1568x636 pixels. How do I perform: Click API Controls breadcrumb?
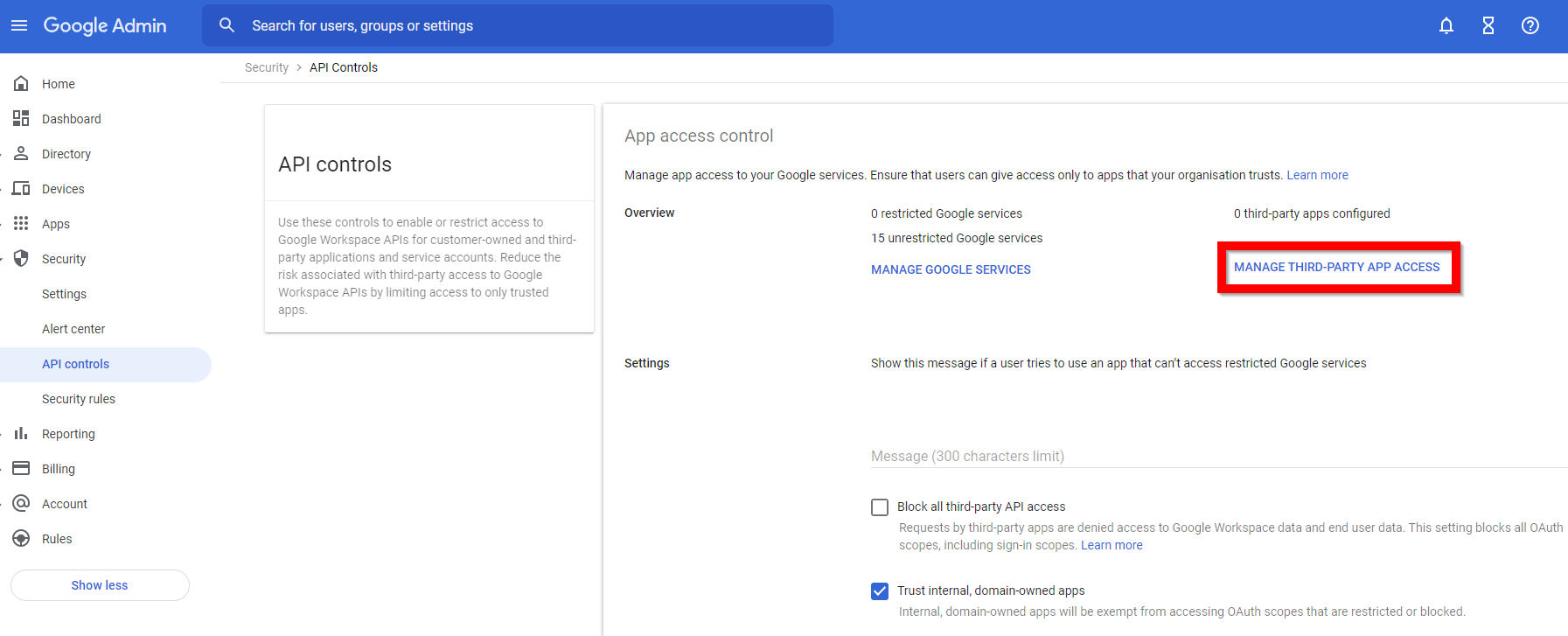point(344,67)
